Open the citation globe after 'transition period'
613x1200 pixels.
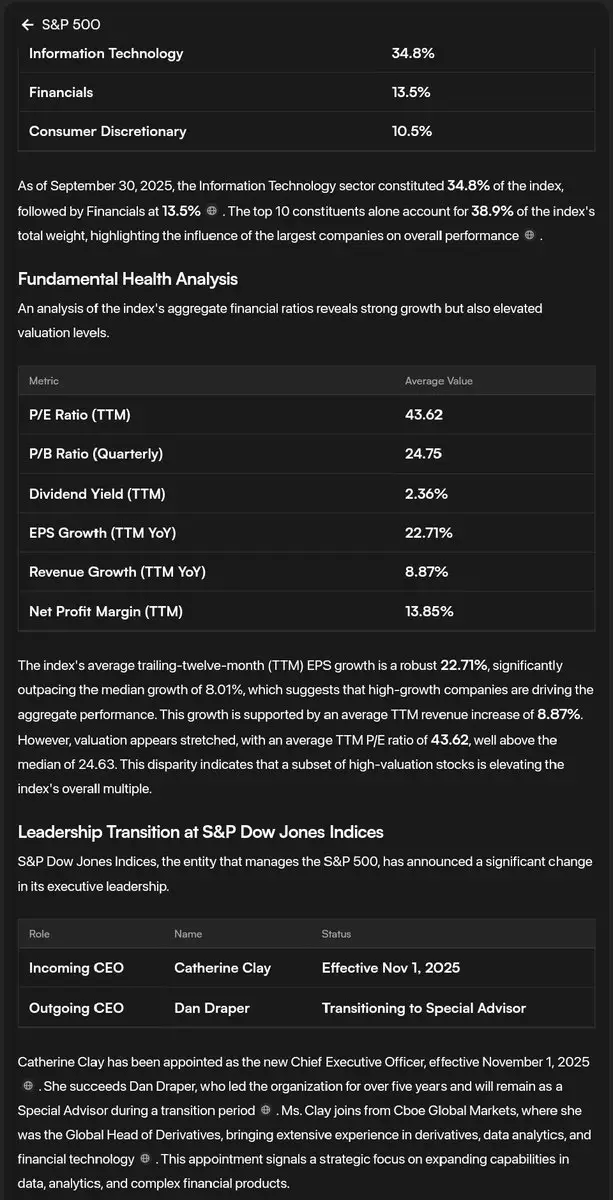(266, 1110)
